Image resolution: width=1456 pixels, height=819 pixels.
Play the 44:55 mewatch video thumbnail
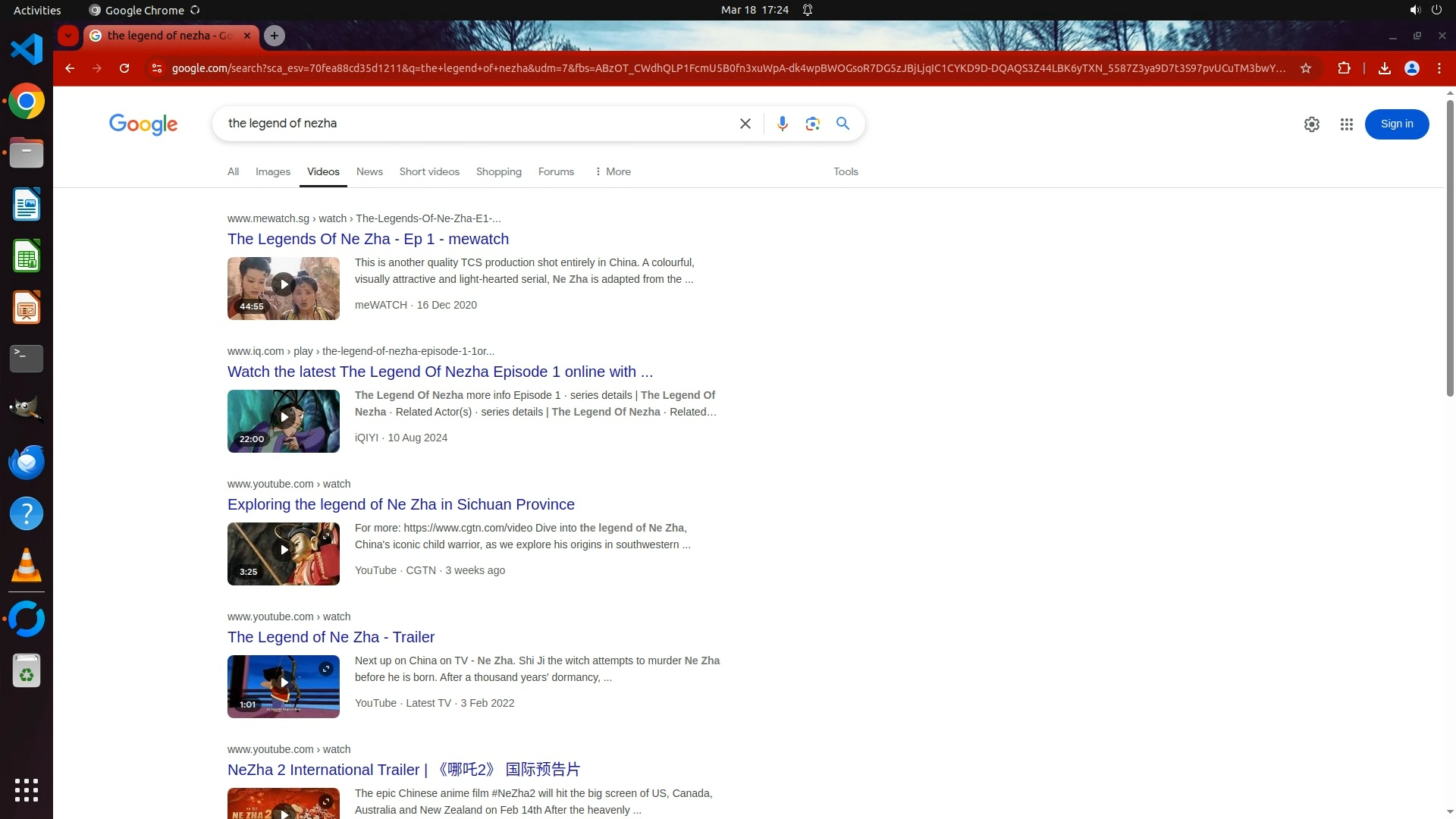pos(283,287)
